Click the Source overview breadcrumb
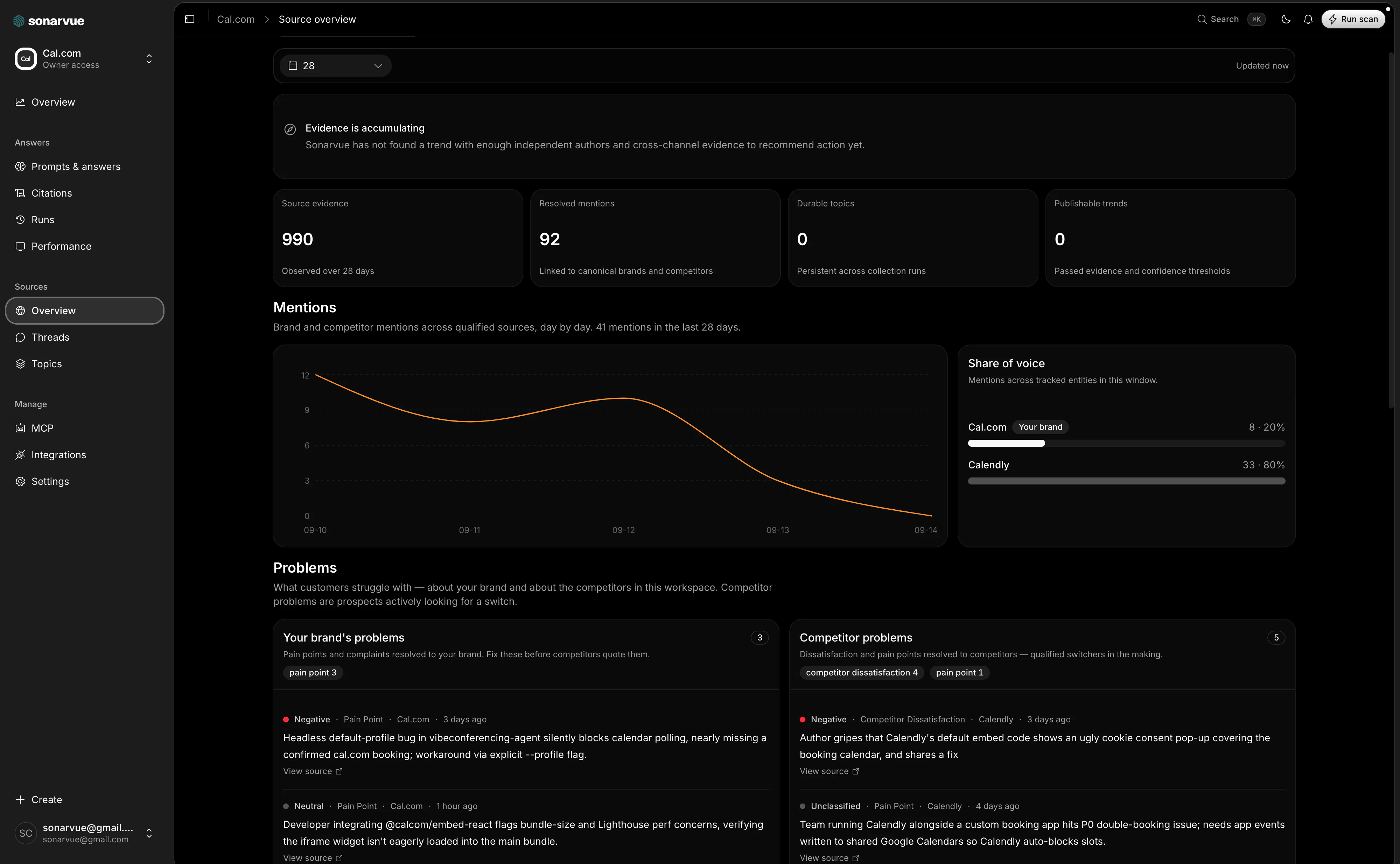The image size is (1400, 864). (x=317, y=20)
